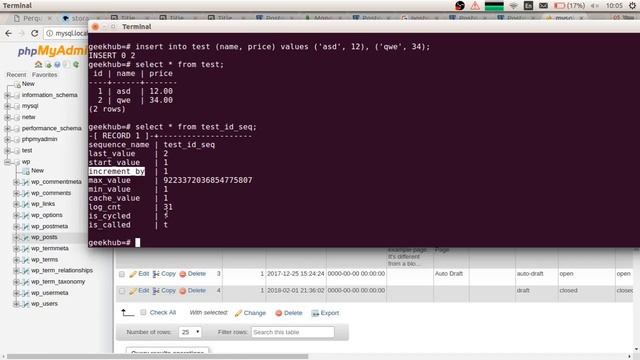The width and height of the screenshot is (640, 360).
Task: Click the Copy link in row 3
Action: [x=168, y=274]
